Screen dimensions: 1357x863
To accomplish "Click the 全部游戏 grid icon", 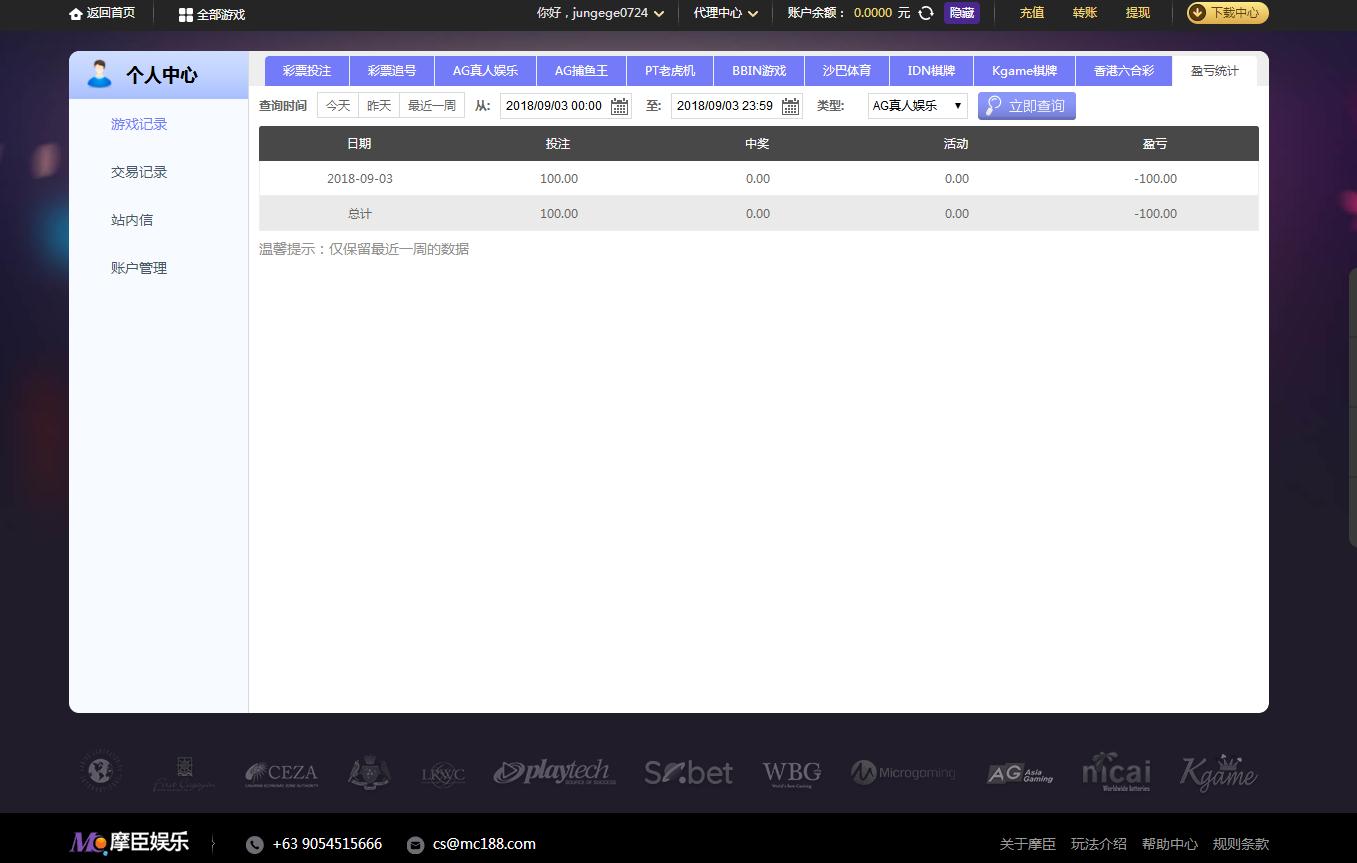I will point(184,14).
